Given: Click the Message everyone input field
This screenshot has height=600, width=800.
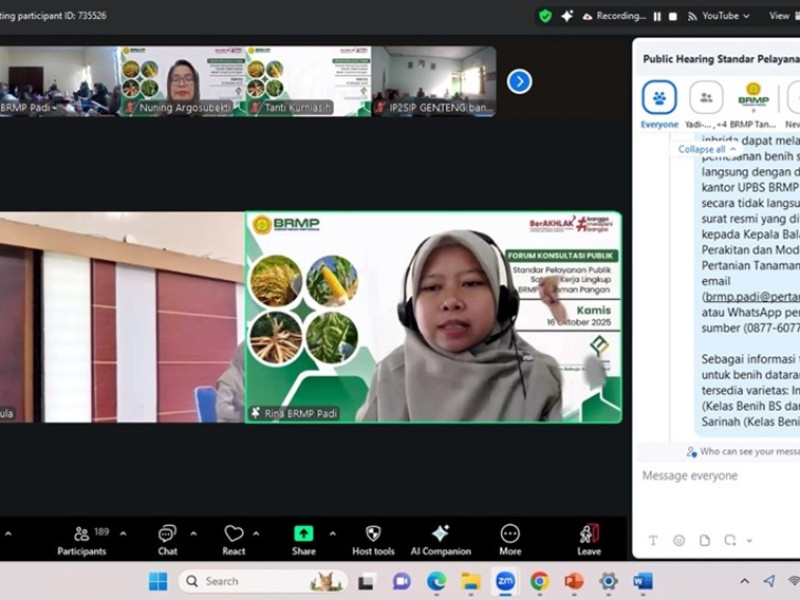Looking at the screenshot, I should point(715,476).
